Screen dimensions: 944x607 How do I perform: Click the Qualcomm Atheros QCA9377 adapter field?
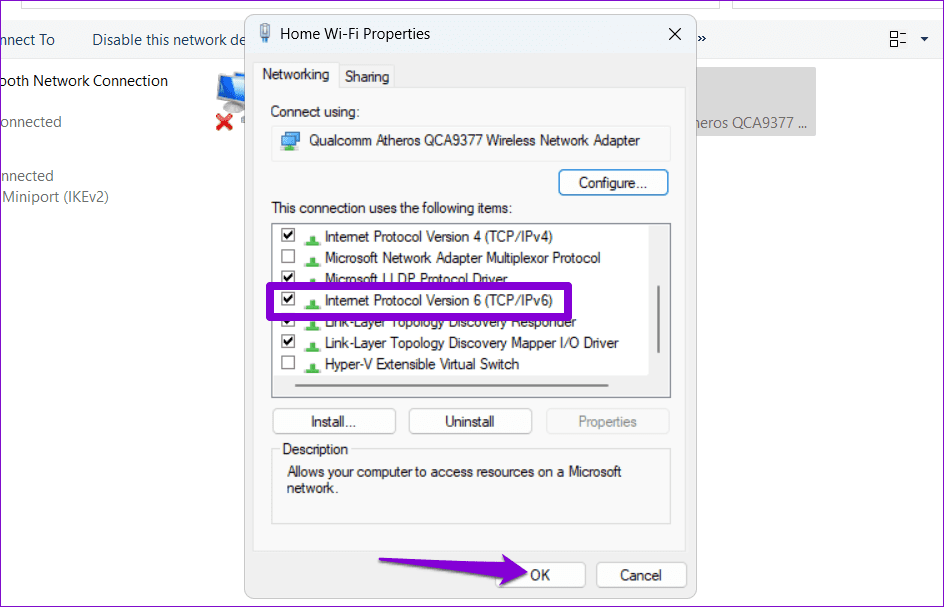tap(471, 143)
